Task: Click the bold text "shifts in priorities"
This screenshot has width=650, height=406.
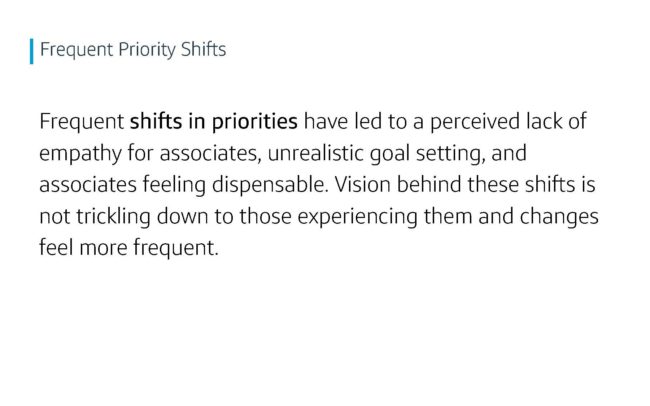Action: (x=213, y=122)
